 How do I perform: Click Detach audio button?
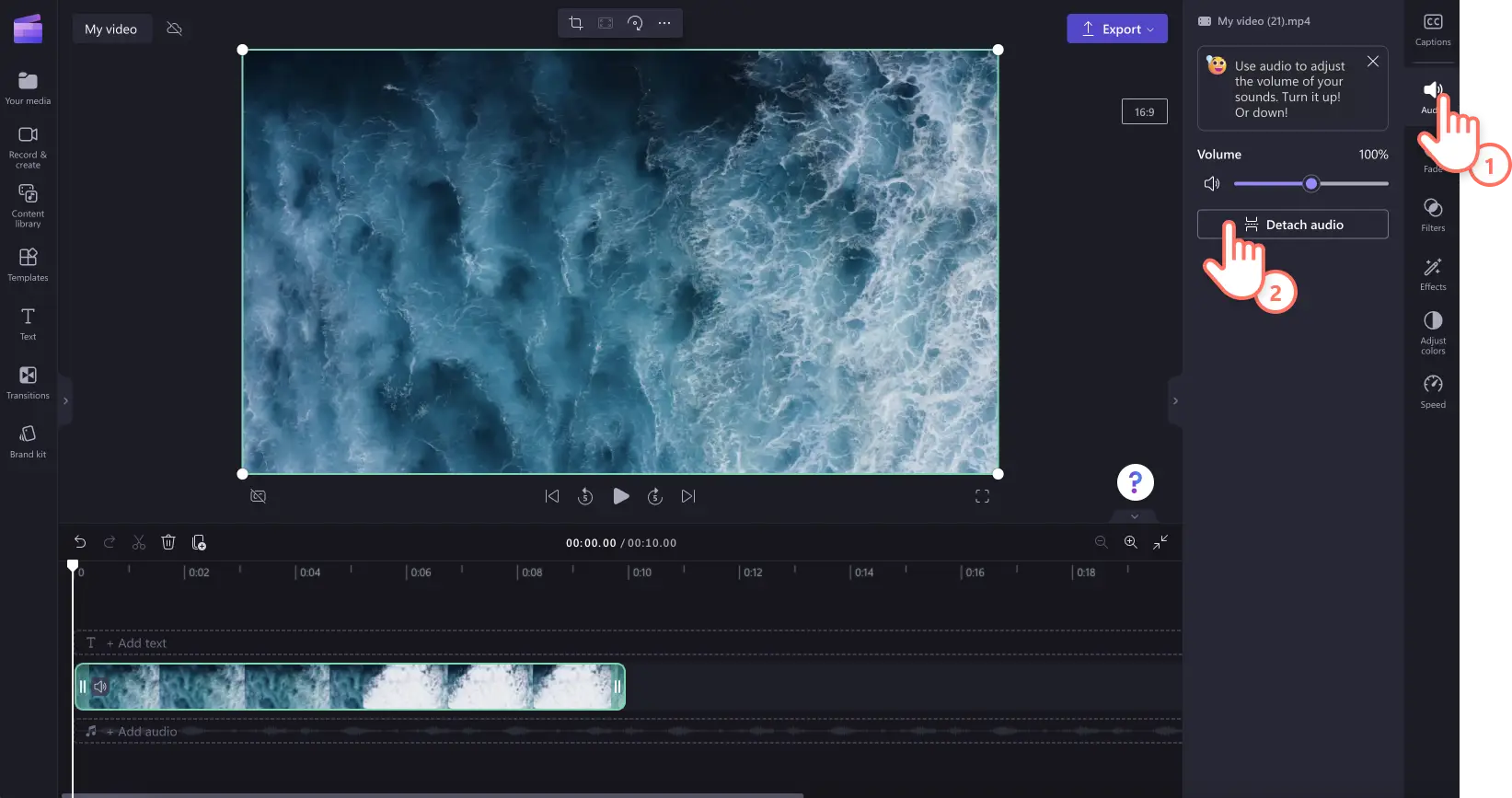[1292, 225]
